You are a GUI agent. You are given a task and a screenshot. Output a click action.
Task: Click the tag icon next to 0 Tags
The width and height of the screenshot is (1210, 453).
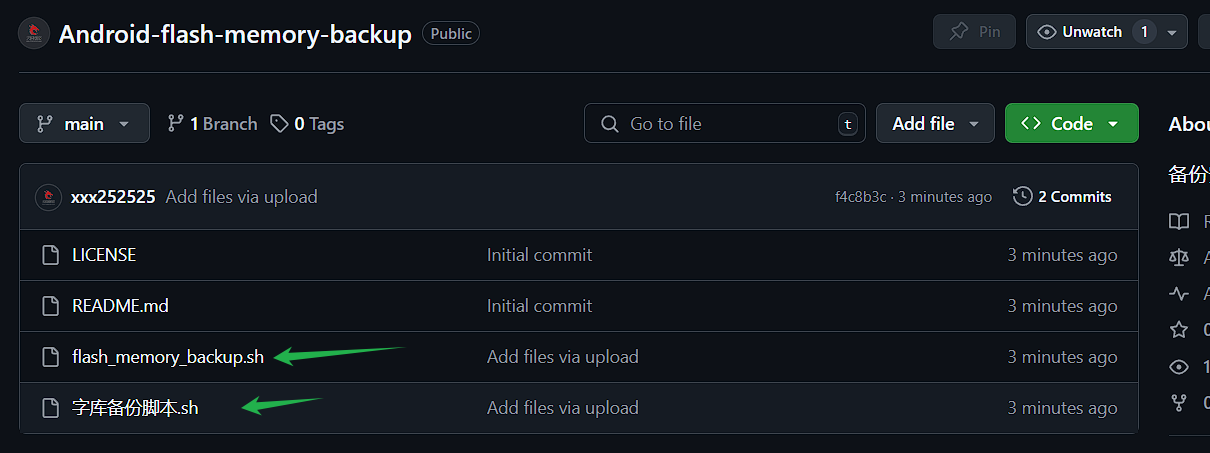click(280, 123)
